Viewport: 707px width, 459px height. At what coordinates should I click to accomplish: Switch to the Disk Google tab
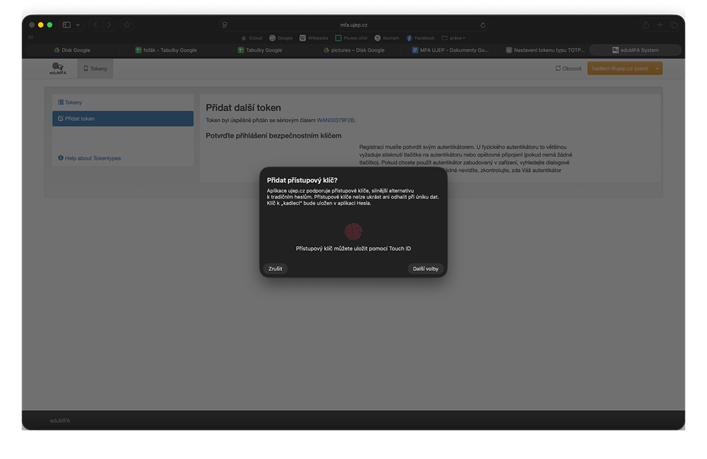tap(72, 50)
